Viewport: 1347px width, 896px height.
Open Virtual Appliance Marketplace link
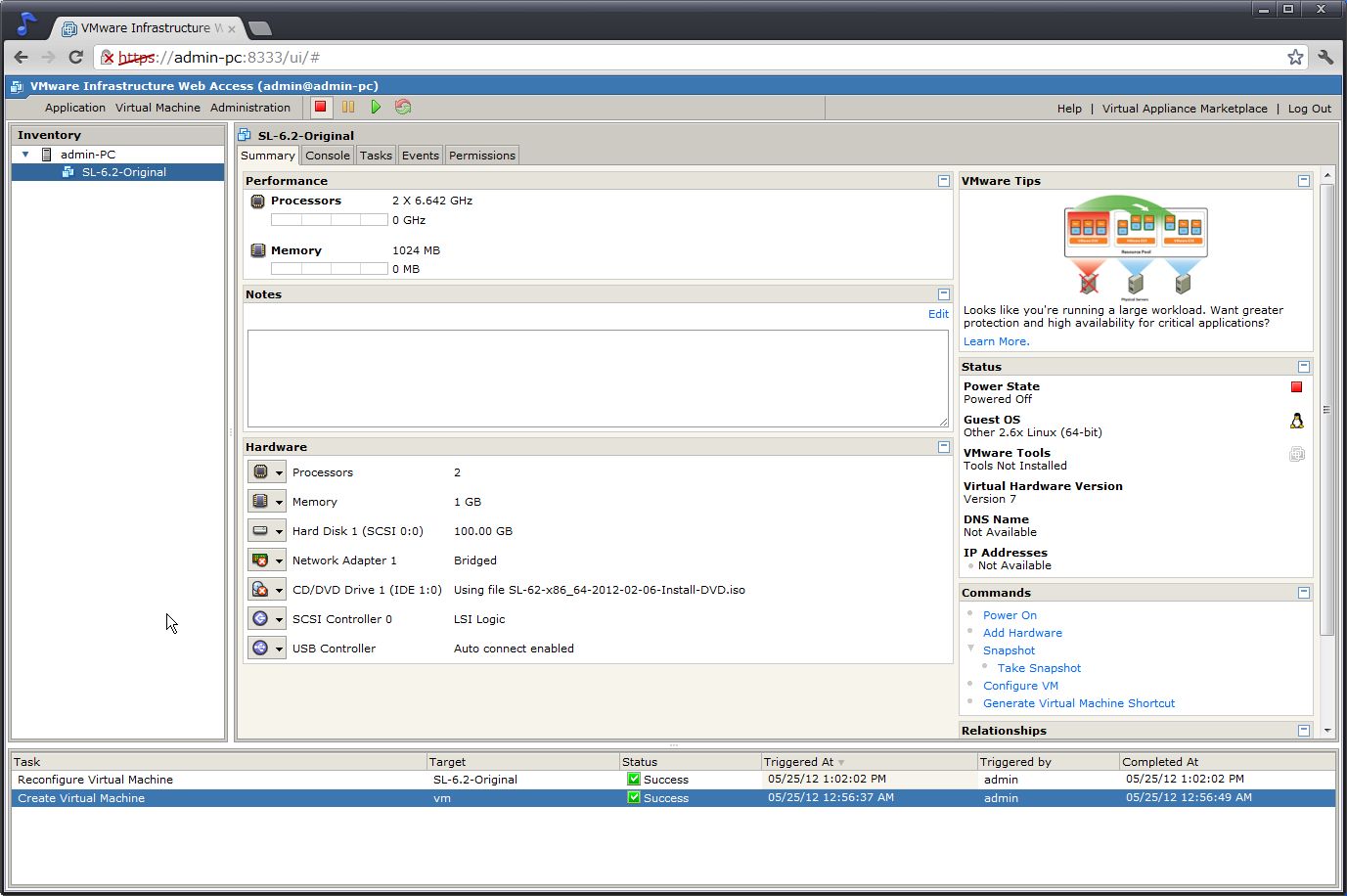pyautogui.click(x=1185, y=109)
